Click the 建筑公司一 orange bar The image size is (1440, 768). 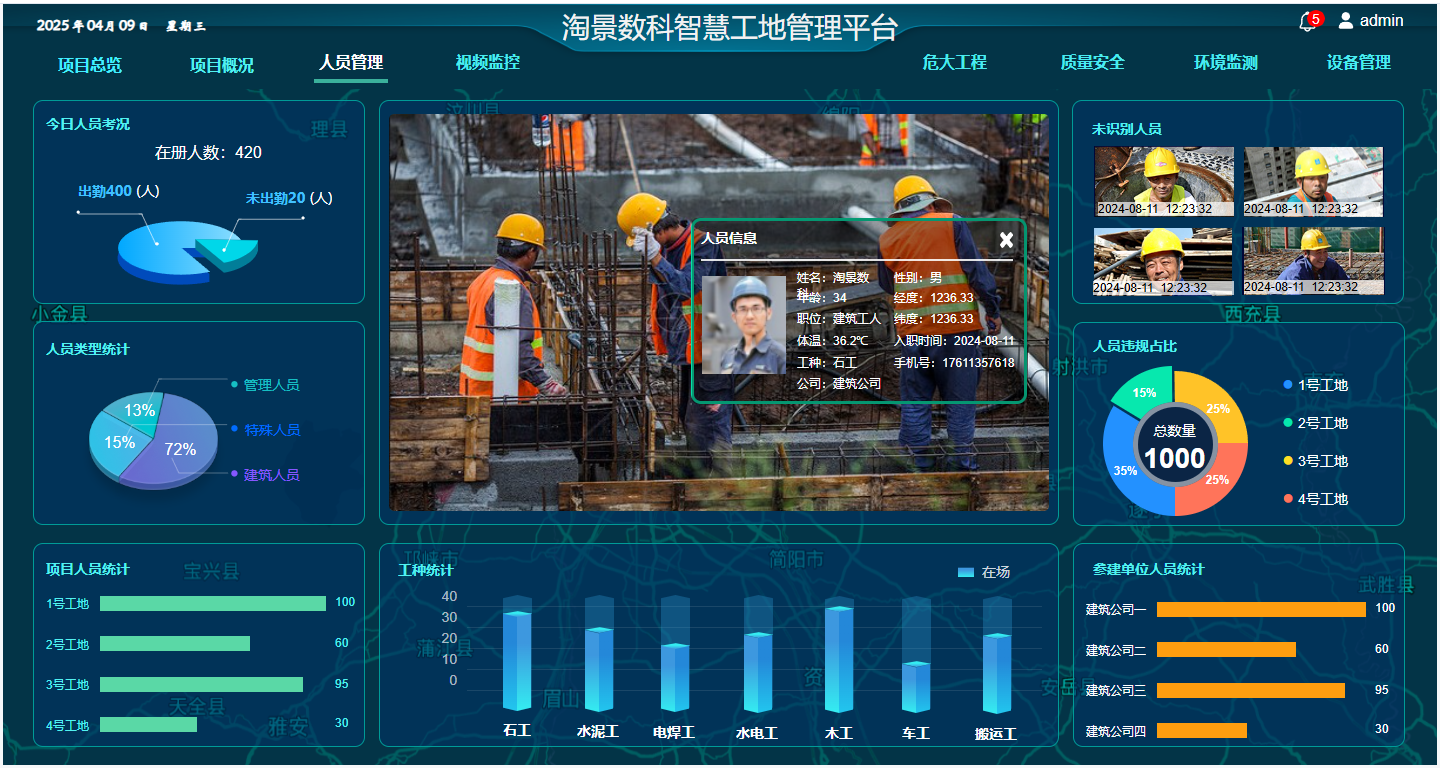1261,609
